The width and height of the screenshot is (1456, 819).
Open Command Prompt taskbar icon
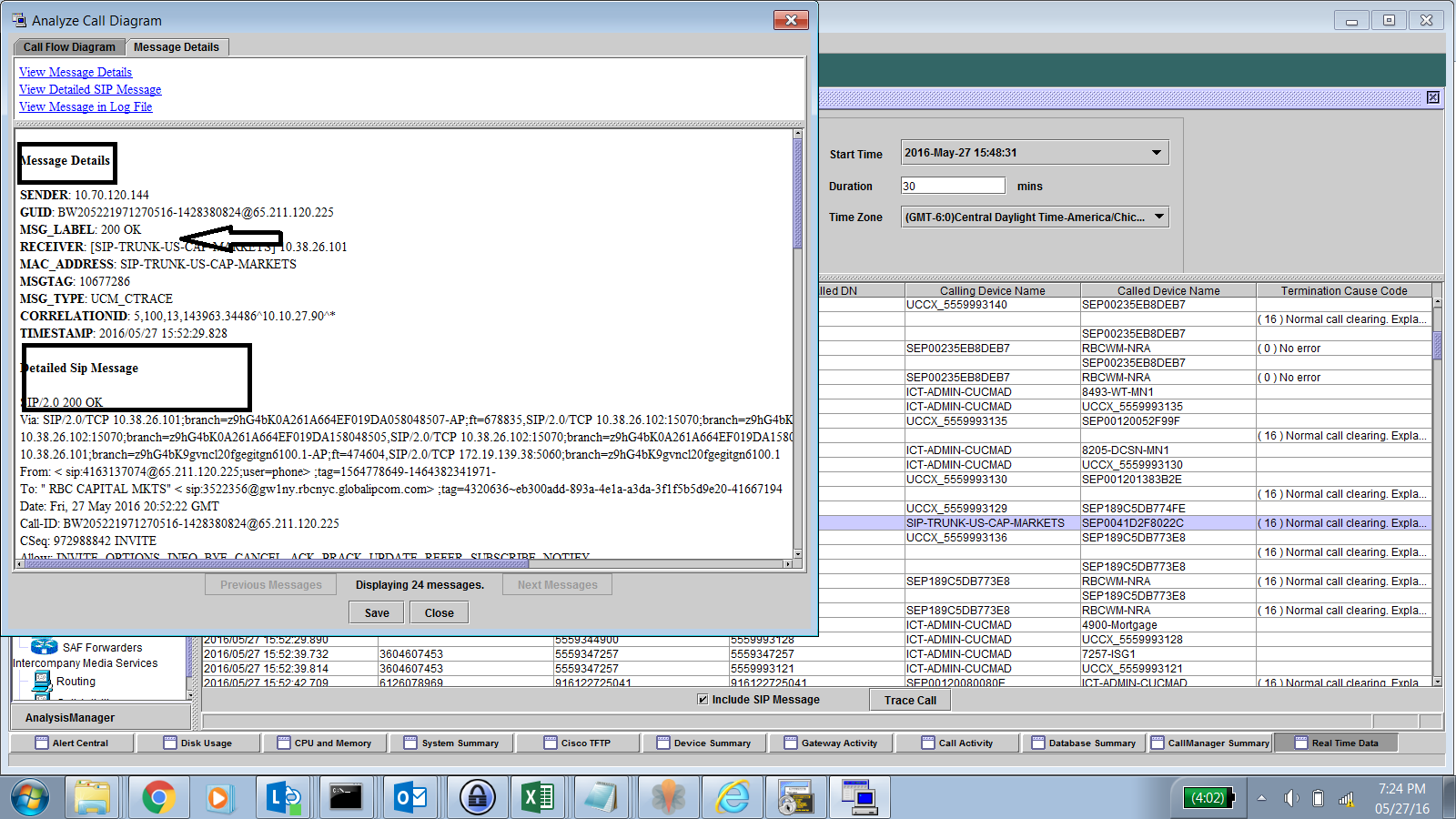(x=346, y=798)
